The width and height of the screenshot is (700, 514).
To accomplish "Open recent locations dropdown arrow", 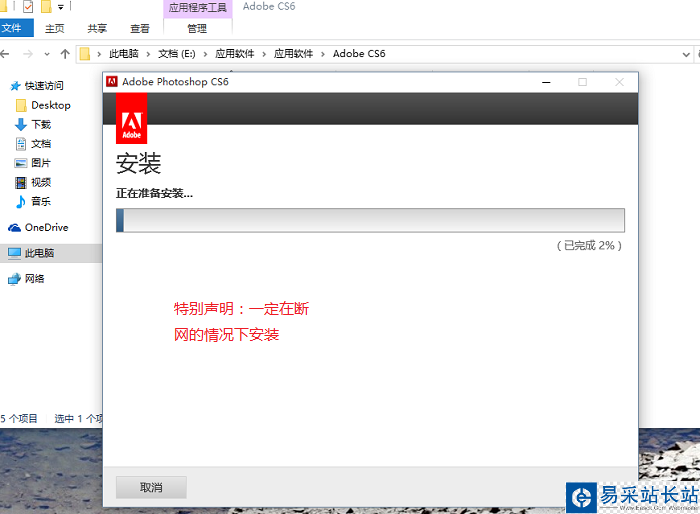I will tap(47, 54).
